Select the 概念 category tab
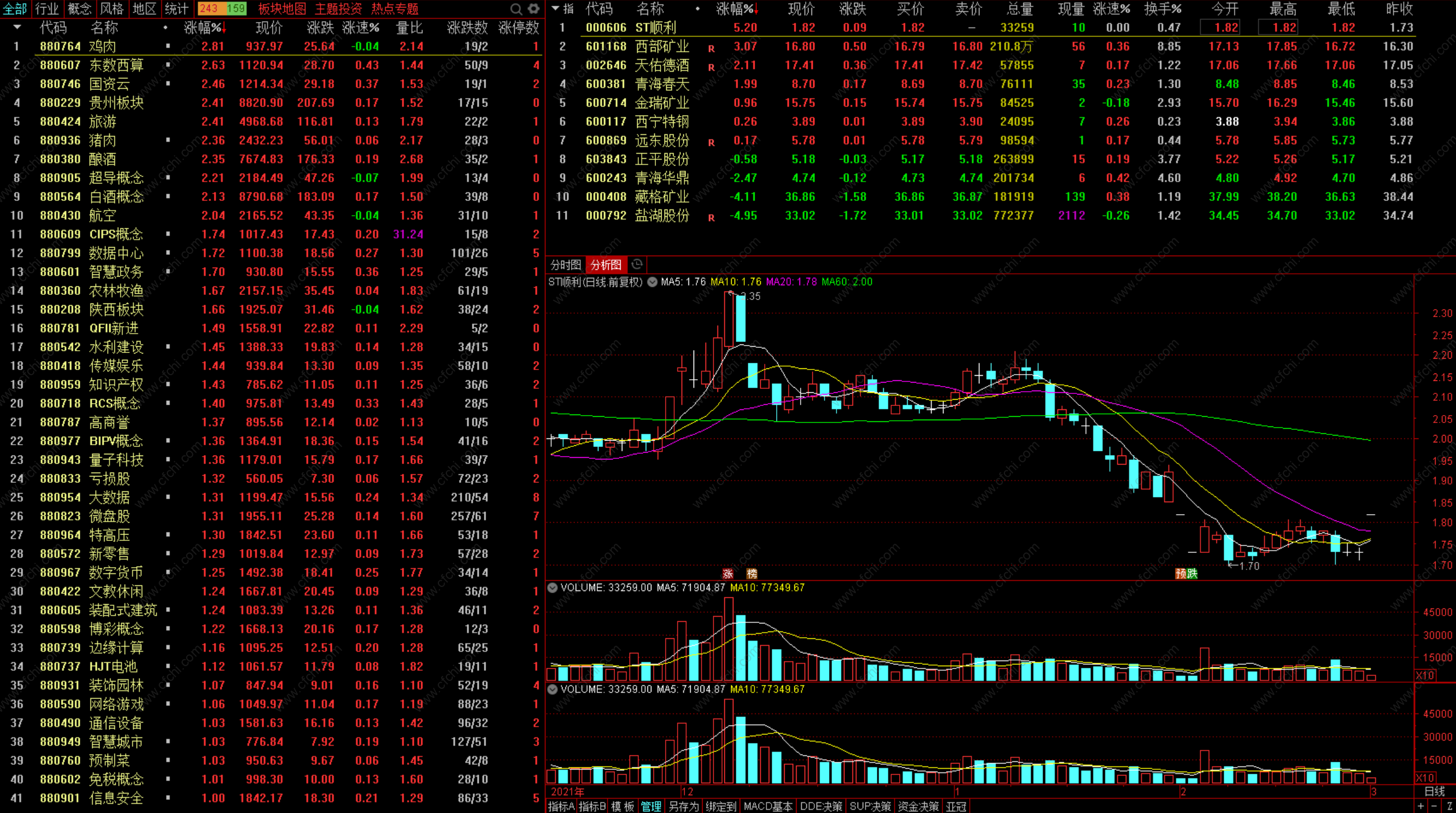The width and height of the screenshot is (1456, 813). click(x=79, y=9)
